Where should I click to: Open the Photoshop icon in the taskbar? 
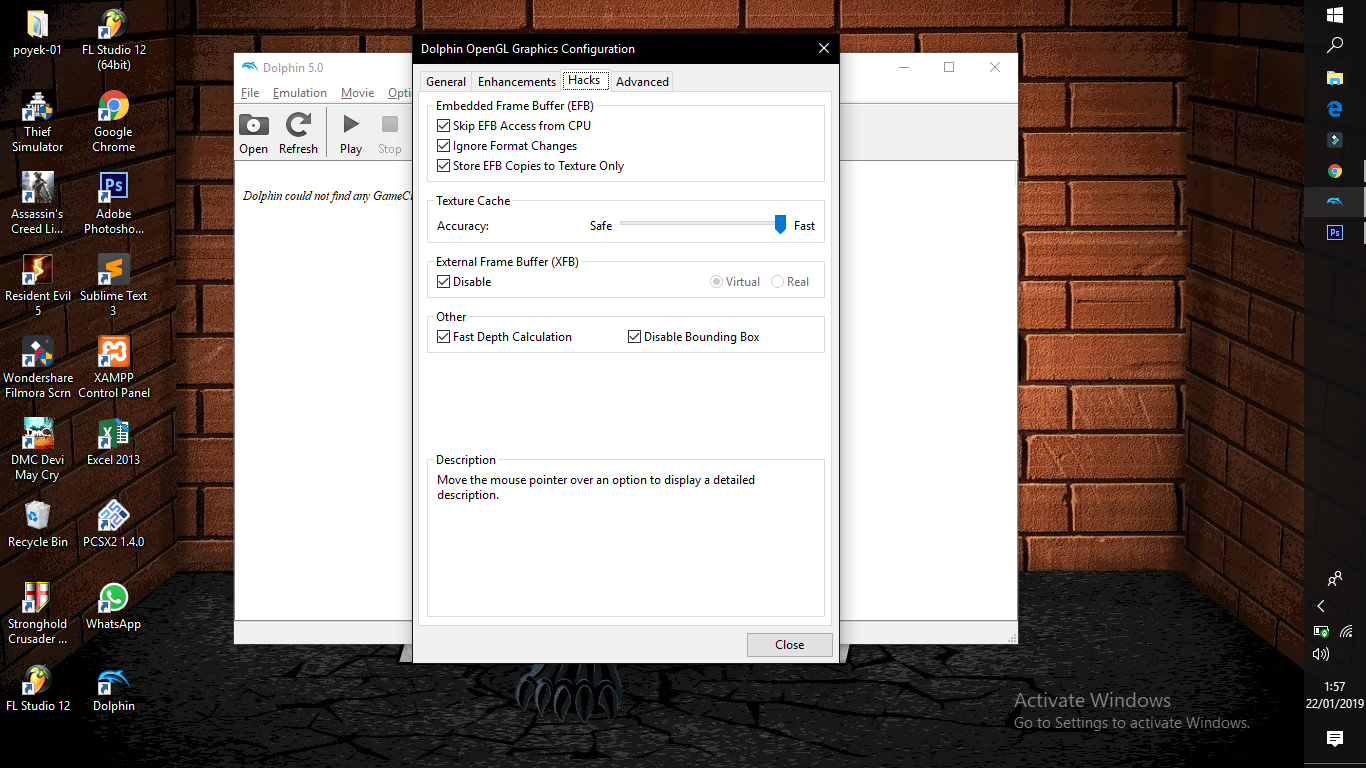point(1334,233)
